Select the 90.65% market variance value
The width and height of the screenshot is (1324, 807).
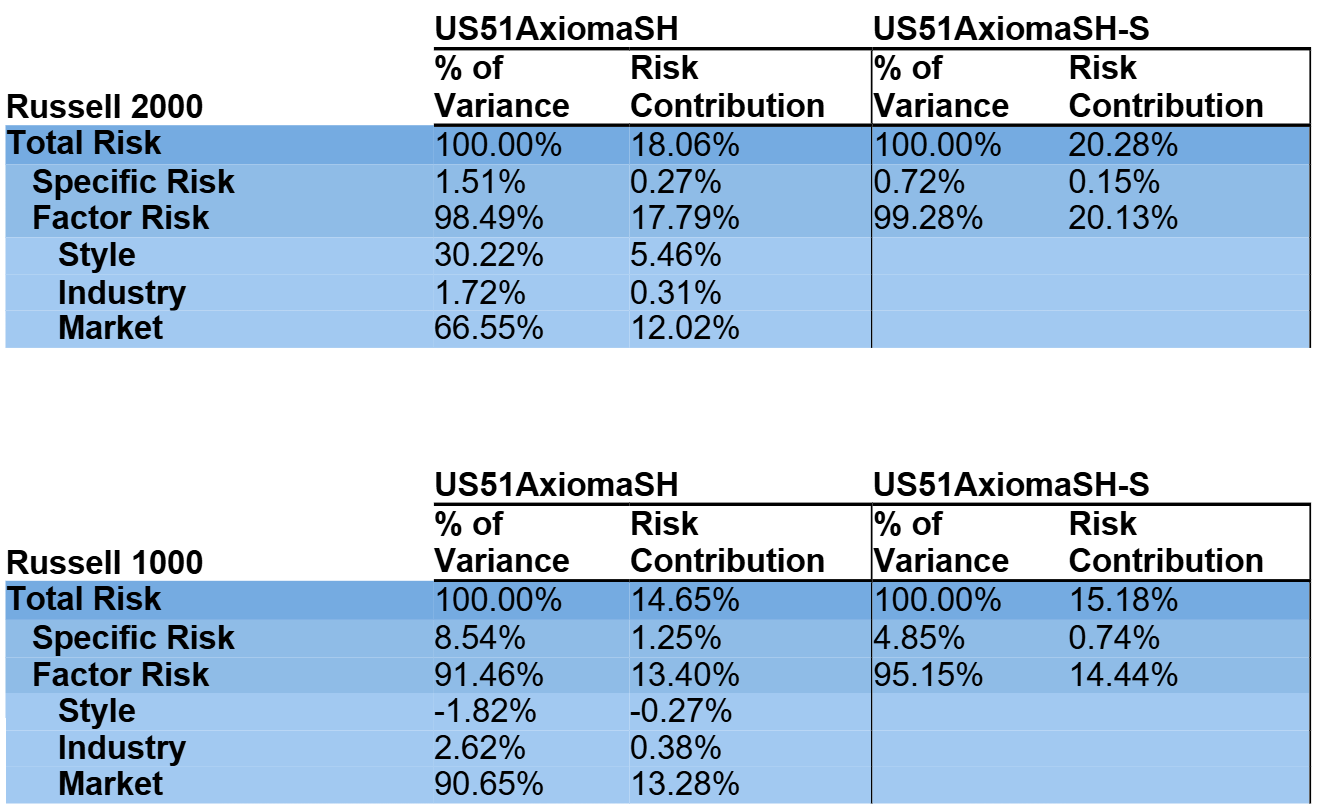(488, 784)
